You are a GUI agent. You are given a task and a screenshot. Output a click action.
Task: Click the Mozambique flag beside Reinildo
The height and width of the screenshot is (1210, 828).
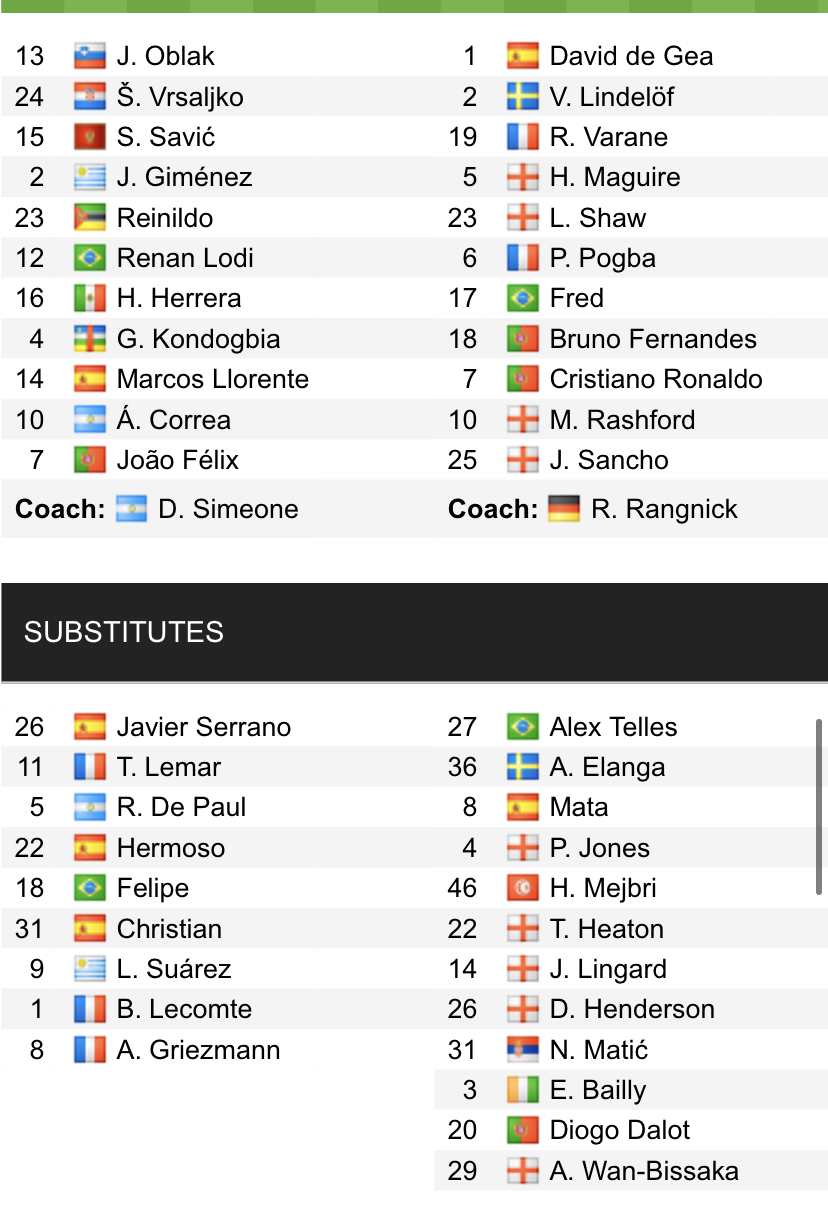pos(89,218)
